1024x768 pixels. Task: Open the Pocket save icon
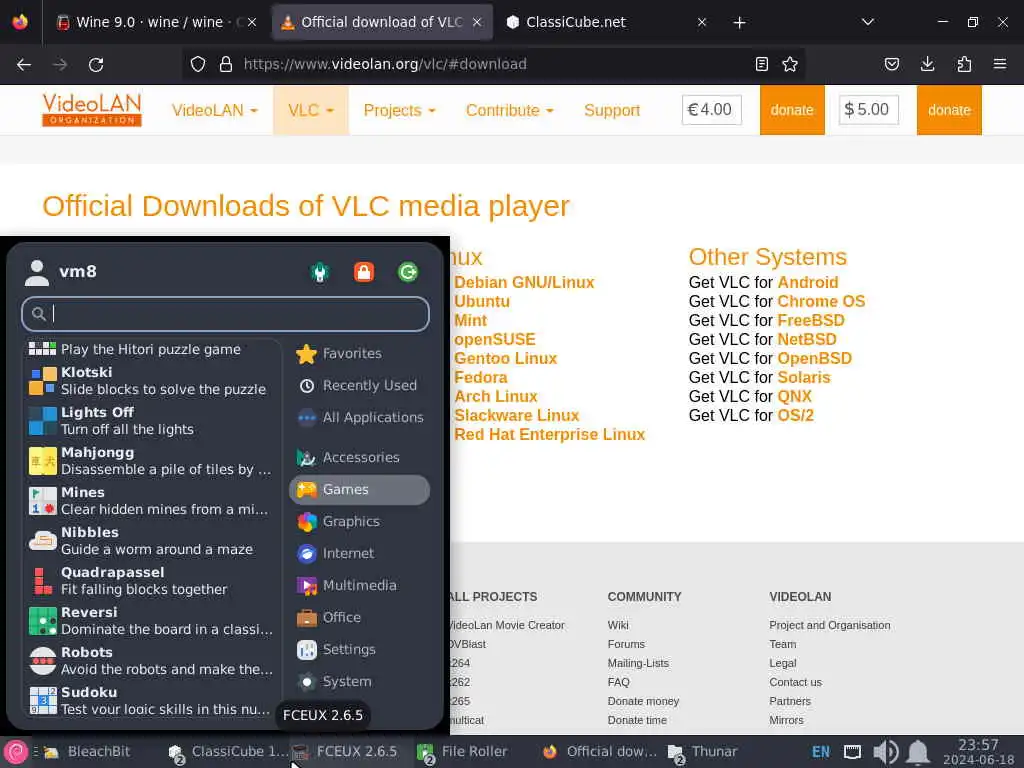pos(892,64)
